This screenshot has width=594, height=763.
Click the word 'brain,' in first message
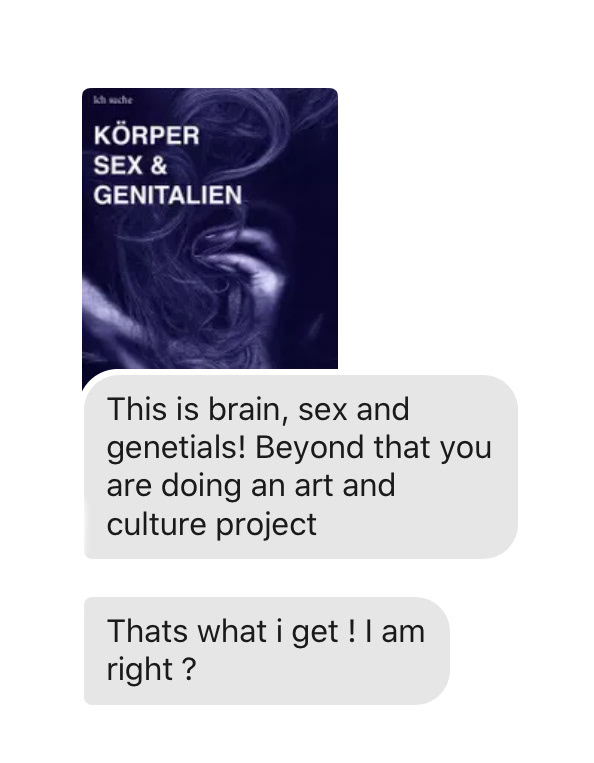[248, 409]
